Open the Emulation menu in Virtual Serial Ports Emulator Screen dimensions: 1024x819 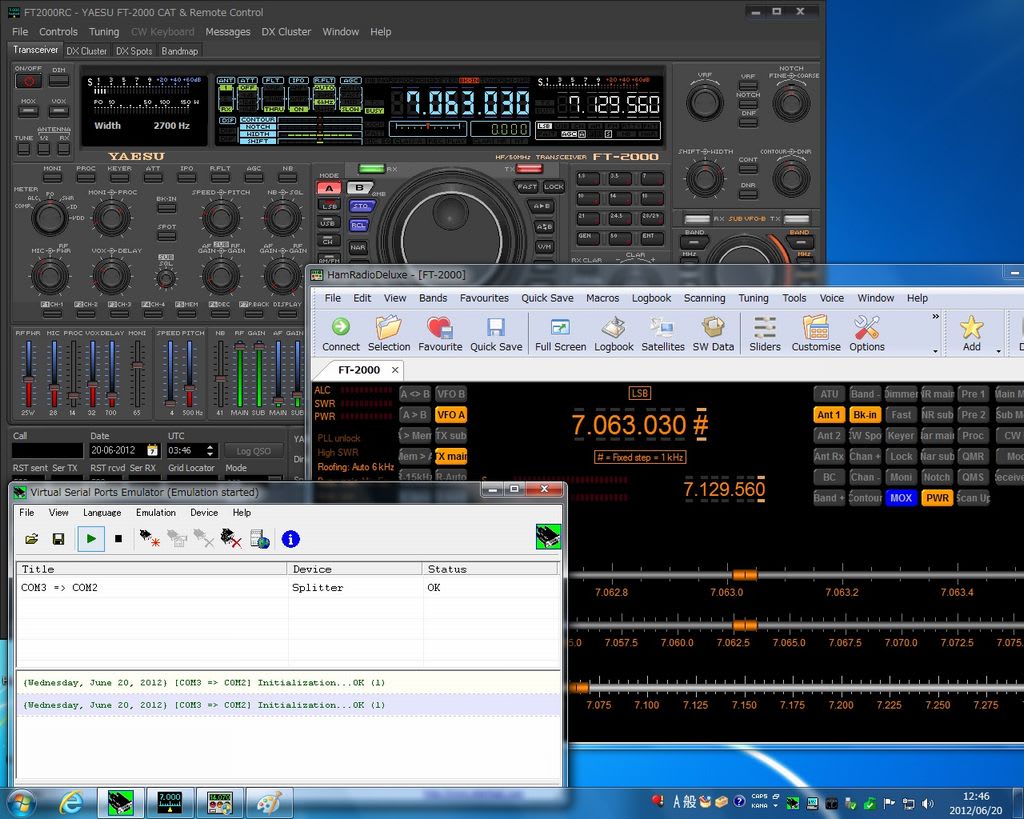coord(155,513)
